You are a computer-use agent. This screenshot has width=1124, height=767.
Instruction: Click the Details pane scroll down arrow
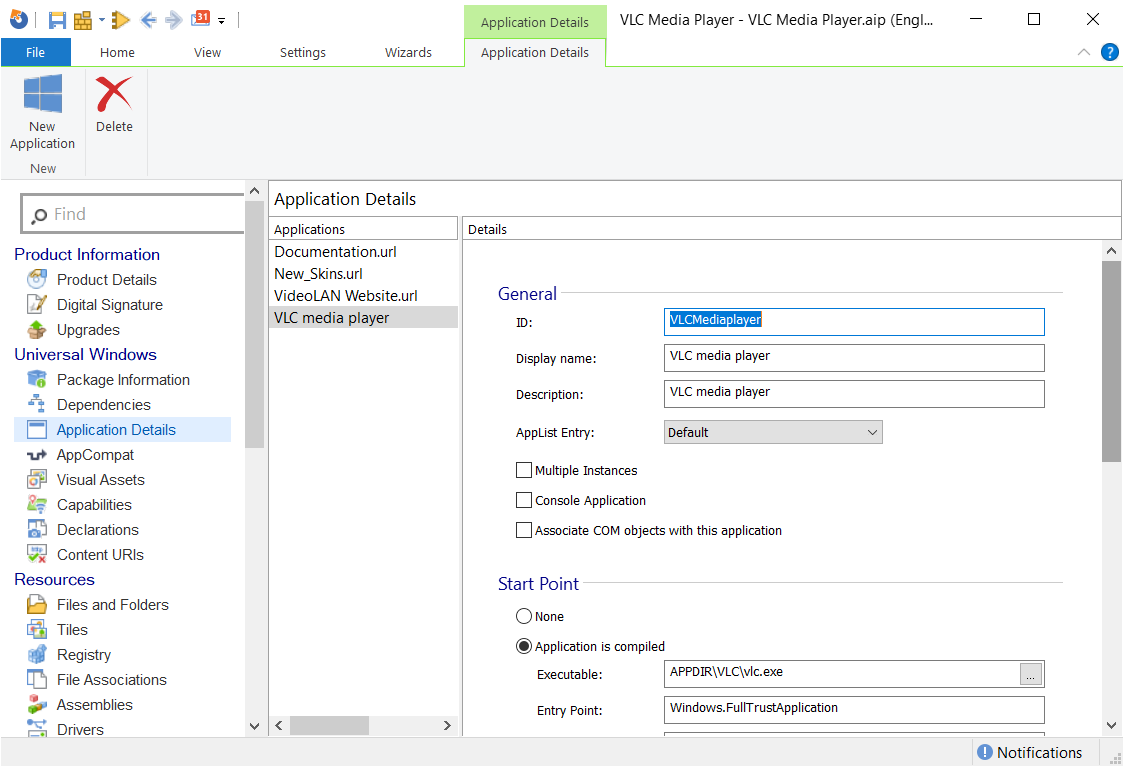[x=1111, y=725]
